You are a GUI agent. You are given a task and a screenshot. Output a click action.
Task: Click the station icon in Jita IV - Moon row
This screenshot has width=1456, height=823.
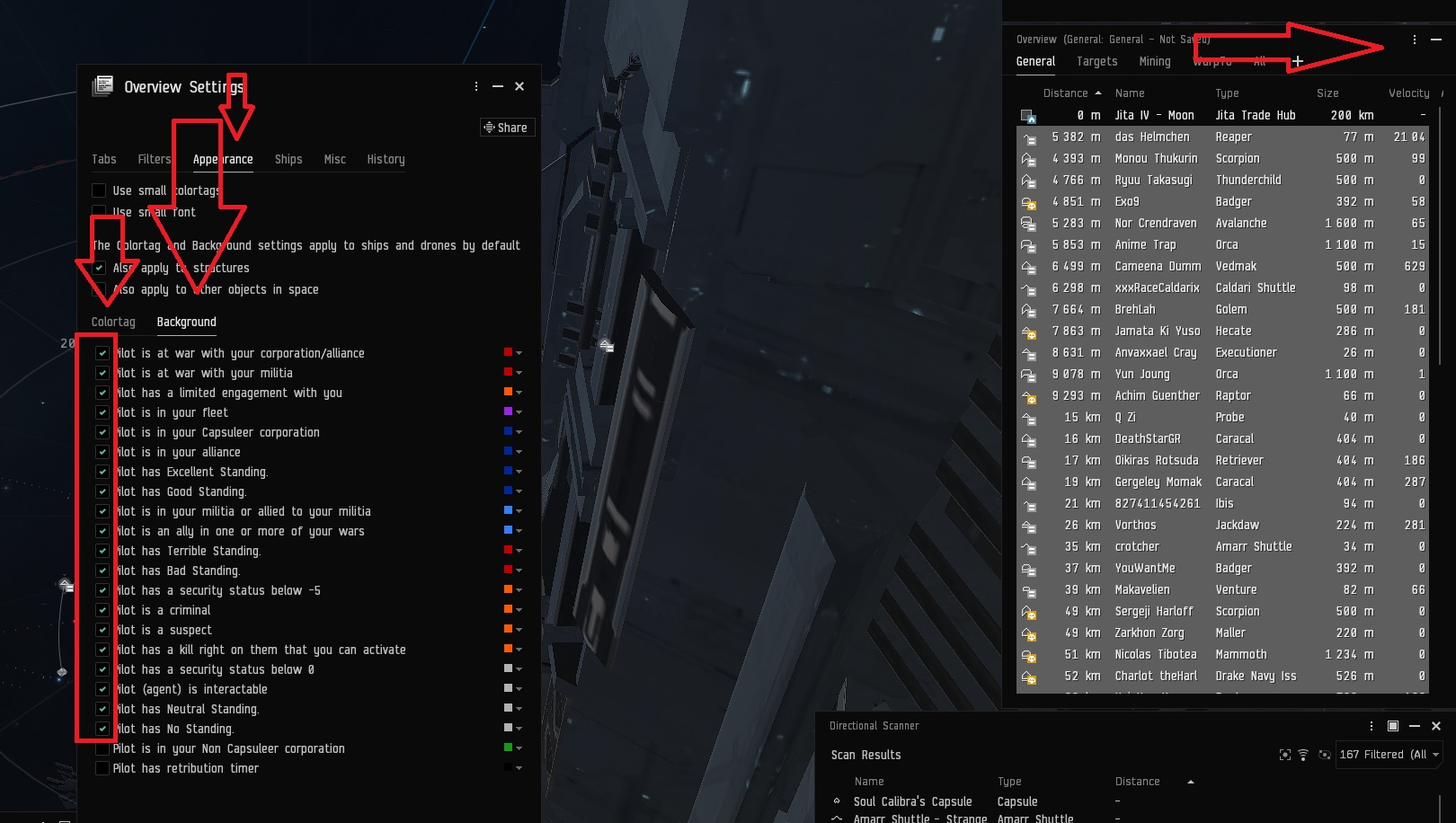1028,116
